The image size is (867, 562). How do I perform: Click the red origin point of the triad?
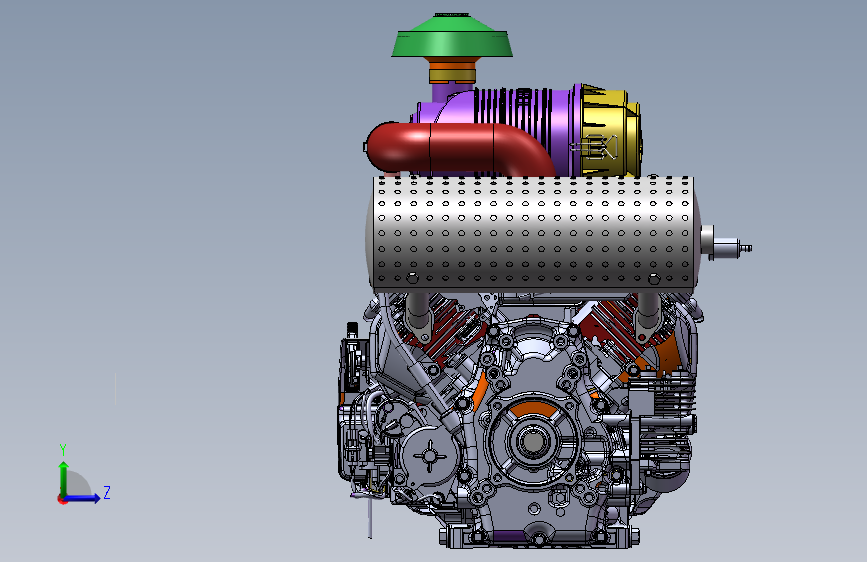click(62, 499)
